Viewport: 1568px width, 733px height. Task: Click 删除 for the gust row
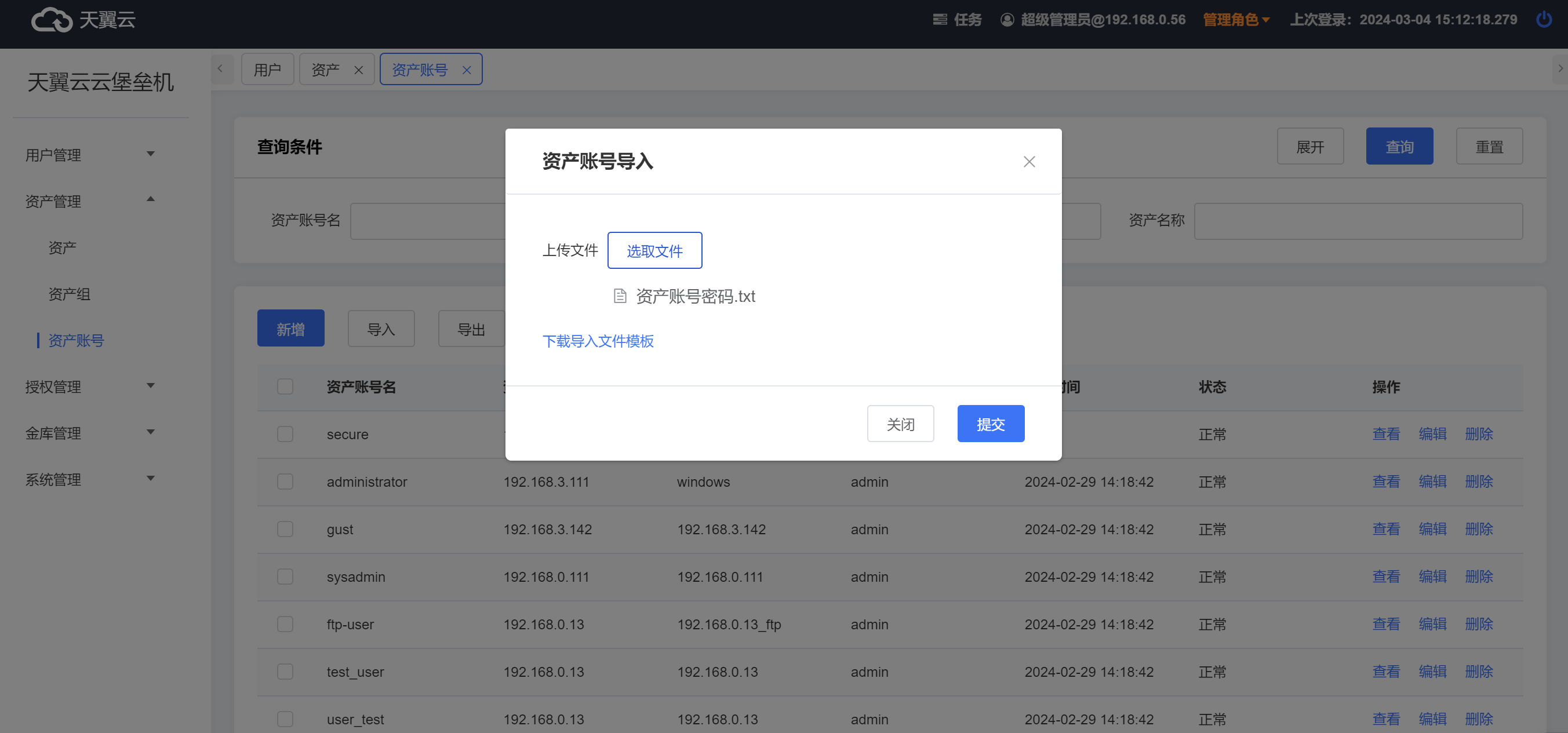click(x=1479, y=529)
